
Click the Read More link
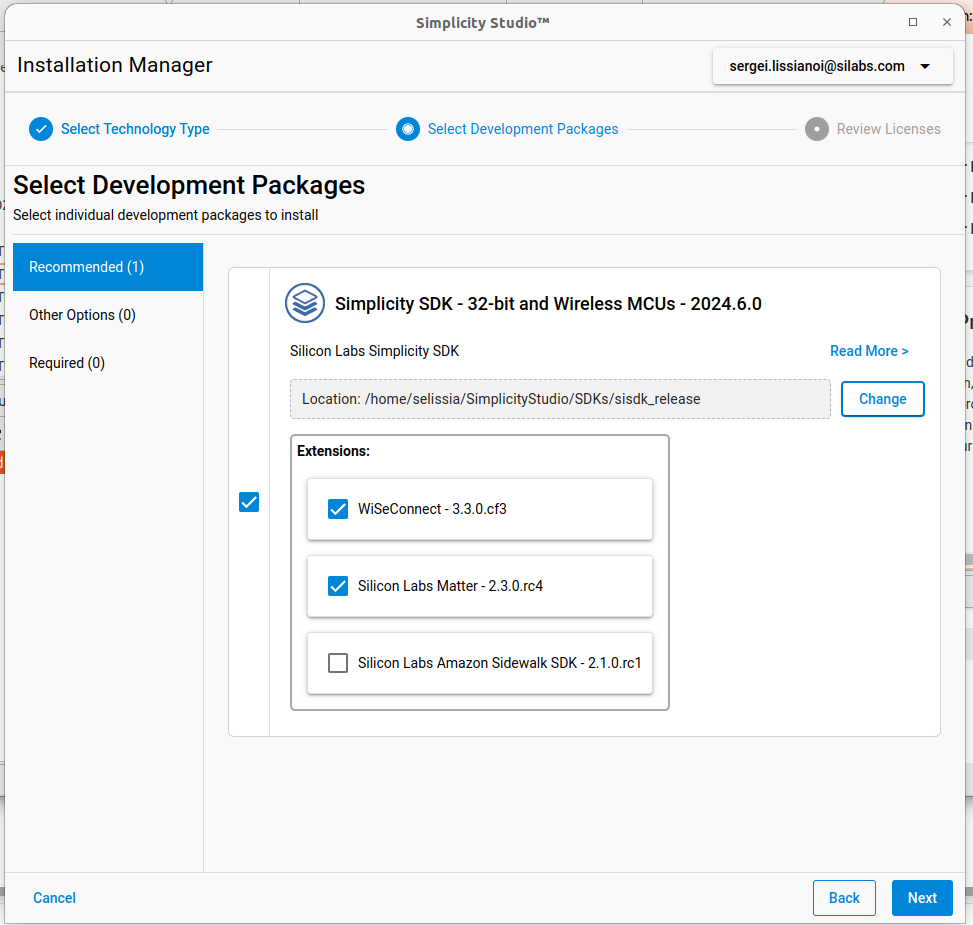click(x=869, y=351)
